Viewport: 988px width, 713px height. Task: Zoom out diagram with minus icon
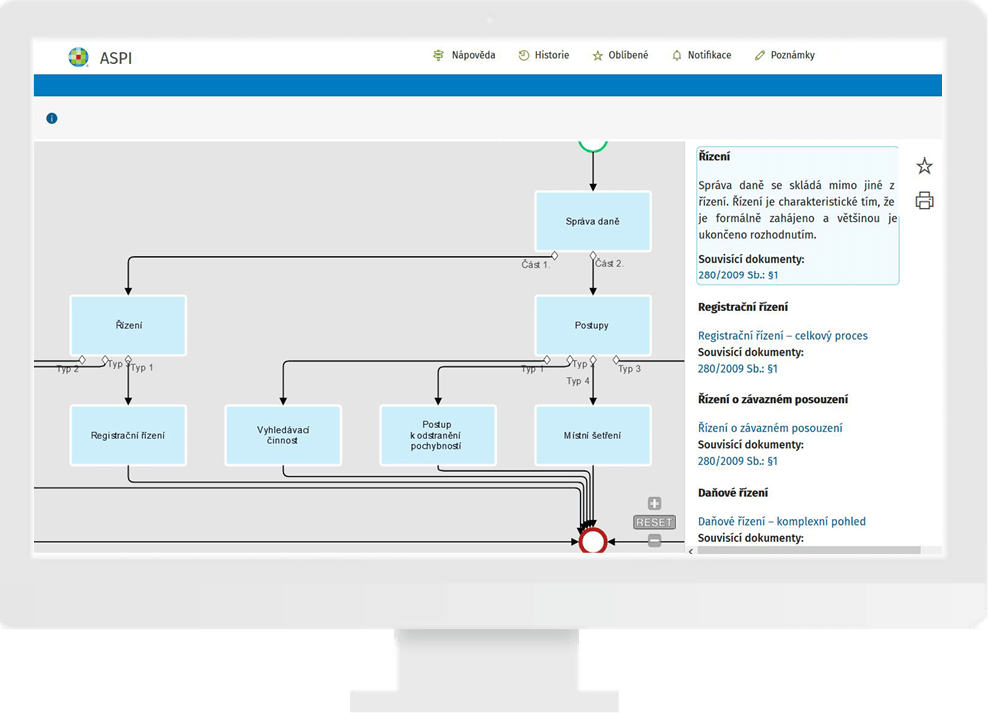click(654, 541)
